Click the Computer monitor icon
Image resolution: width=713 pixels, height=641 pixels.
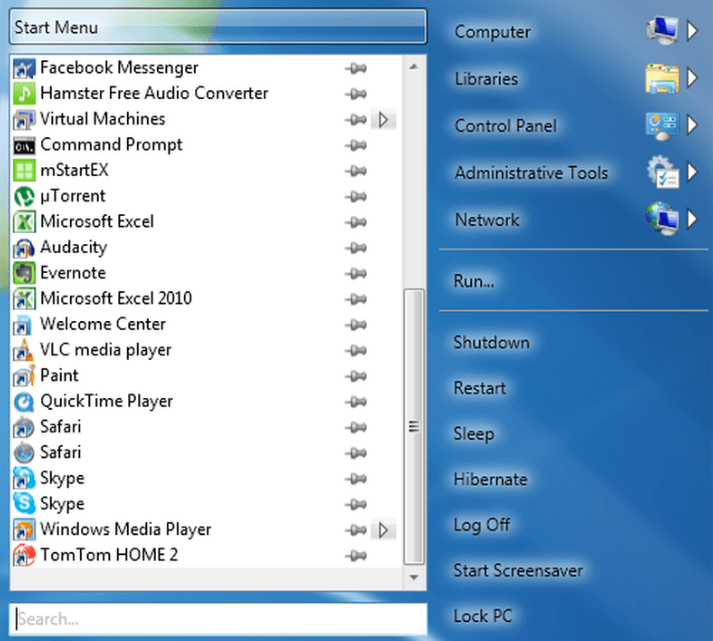point(663,31)
